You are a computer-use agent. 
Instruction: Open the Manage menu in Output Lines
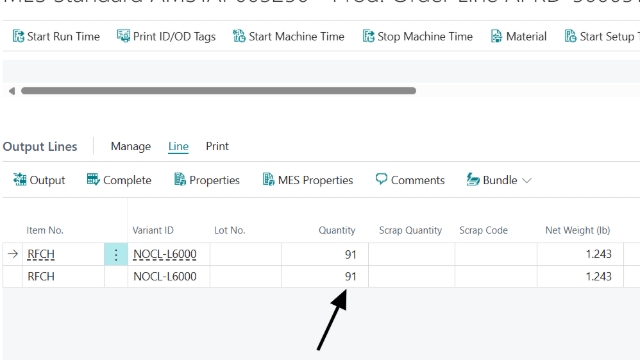(x=131, y=146)
